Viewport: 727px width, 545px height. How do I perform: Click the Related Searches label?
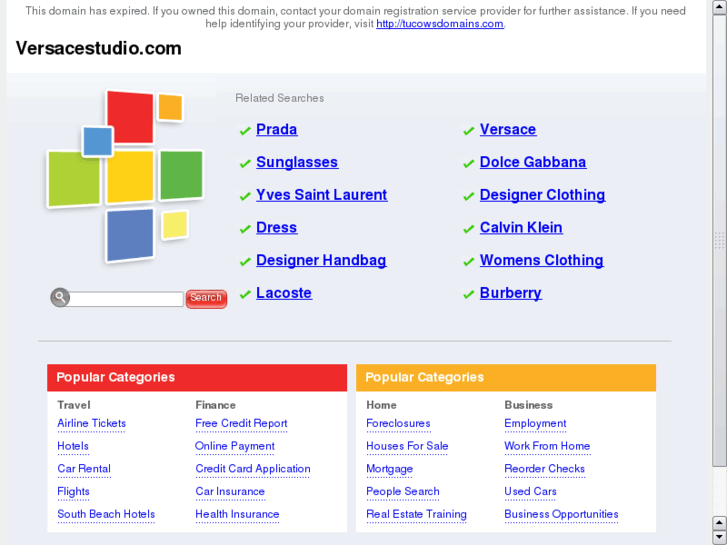click(x=280, y=98)
